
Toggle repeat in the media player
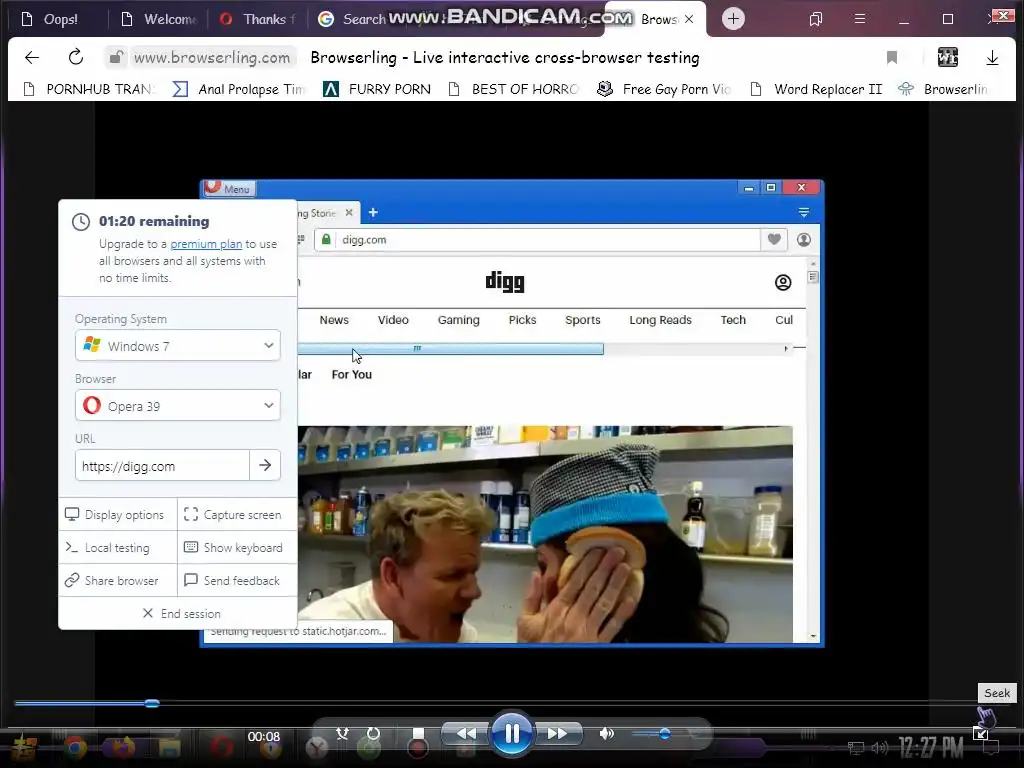point(373,733)
